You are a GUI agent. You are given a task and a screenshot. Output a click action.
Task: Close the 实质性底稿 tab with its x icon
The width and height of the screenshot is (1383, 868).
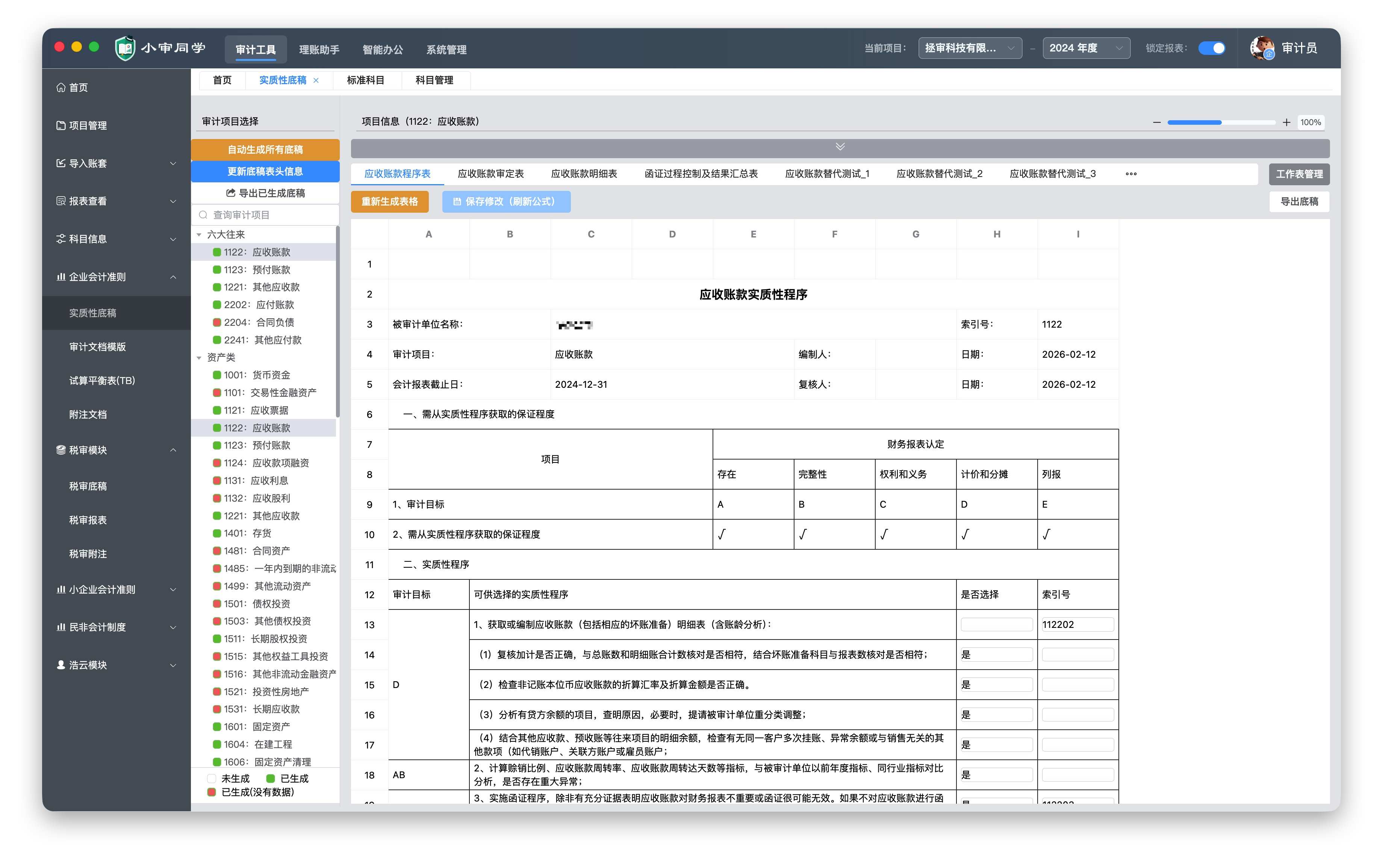click(x=316, y=80)
